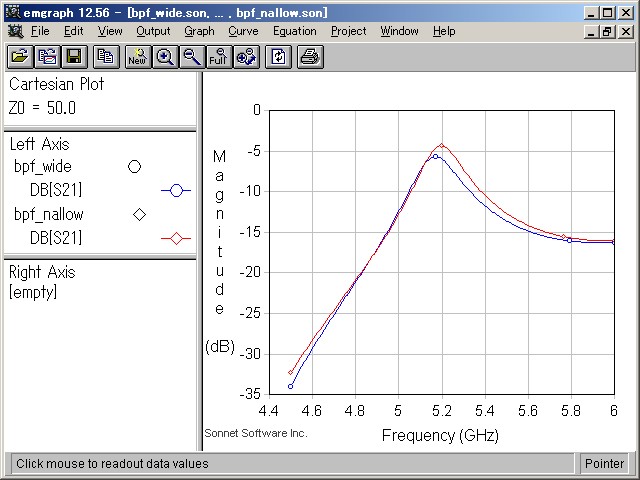Open the File menu
This screenshot has width=640, height=480.
(x=40, y=31)
